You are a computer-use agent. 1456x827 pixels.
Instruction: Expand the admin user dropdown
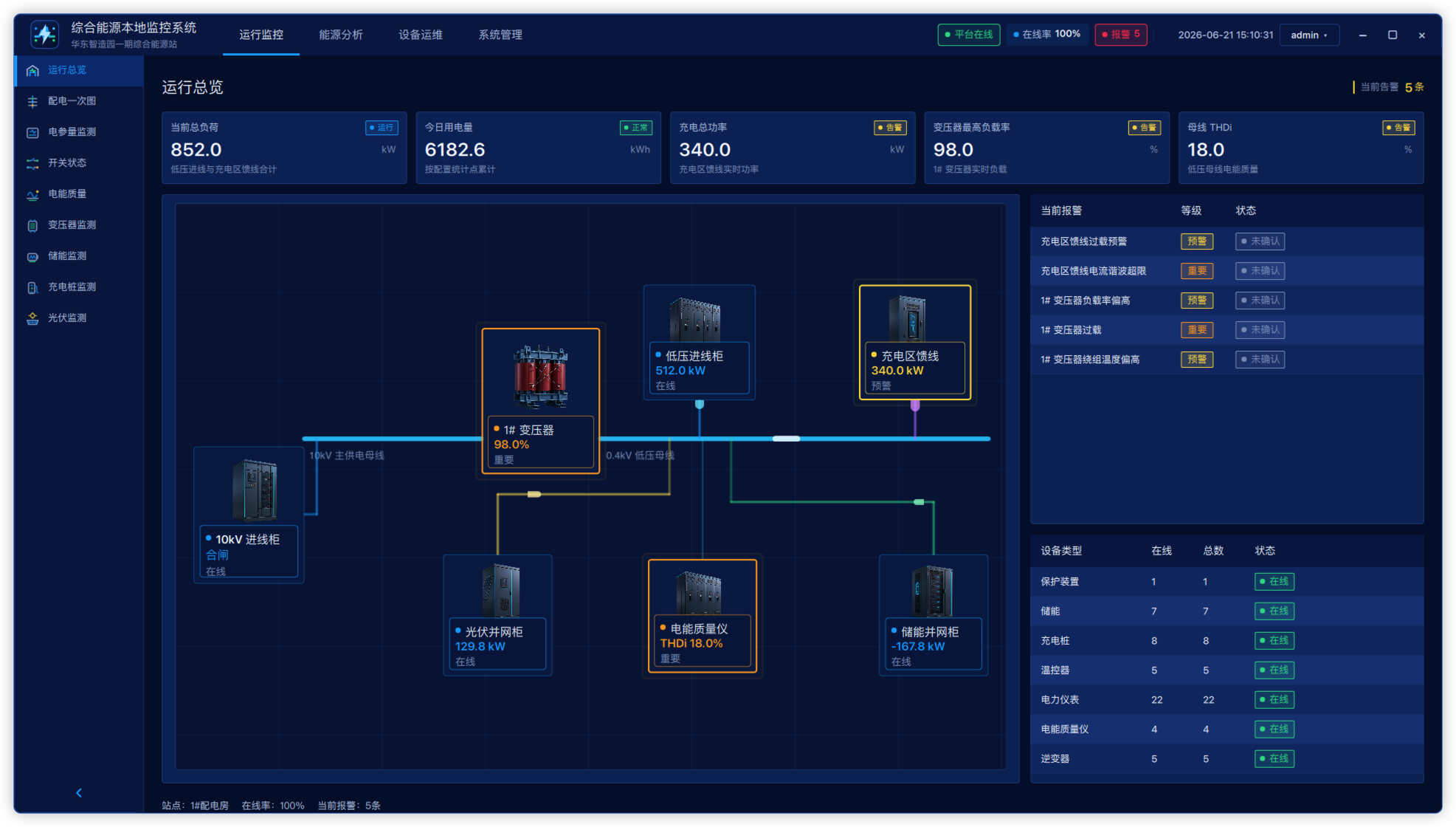point(1309,35)
